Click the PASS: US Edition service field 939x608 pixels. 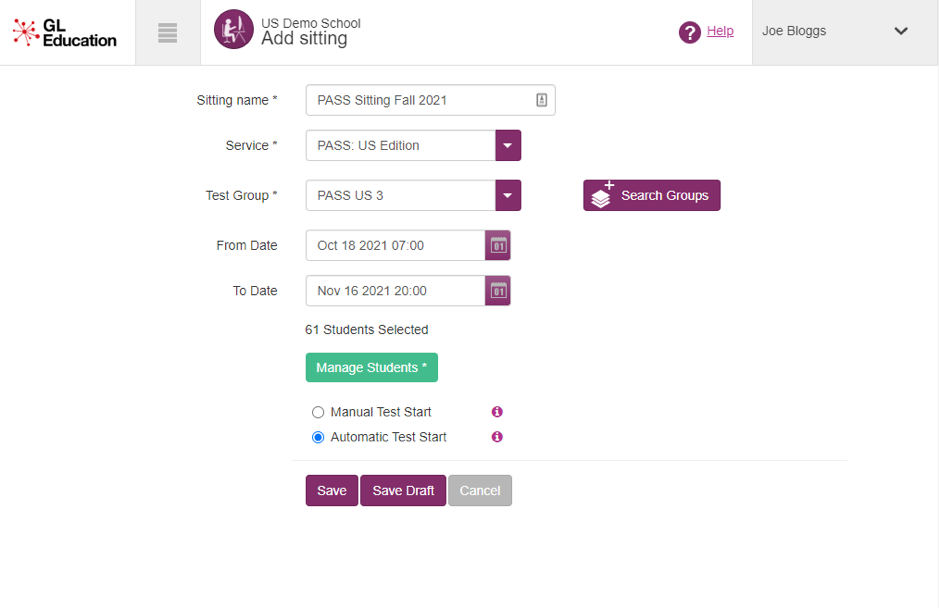coord(401,146)
